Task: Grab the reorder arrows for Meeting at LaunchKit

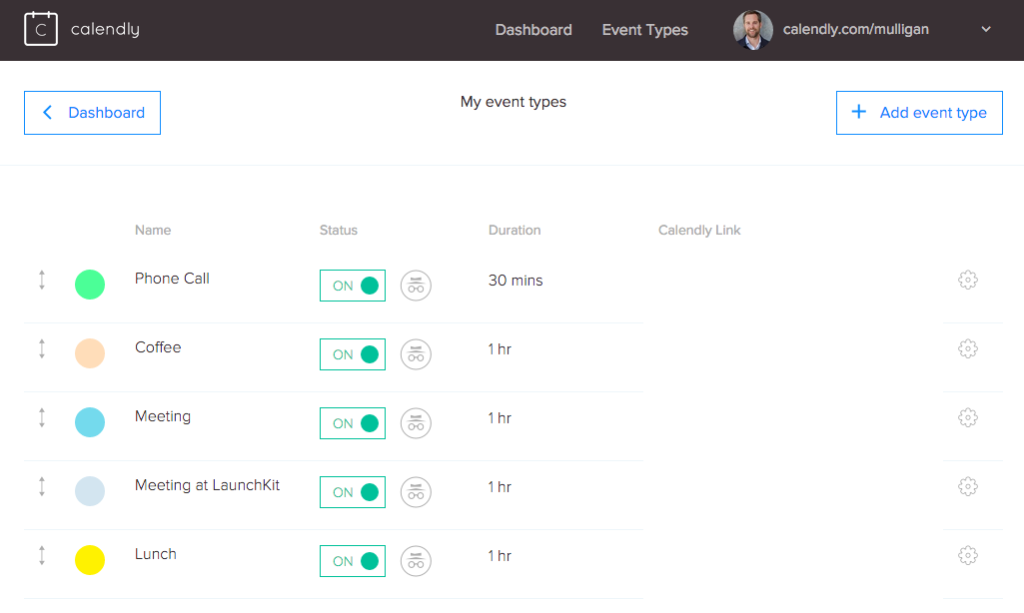Action: point(42,486)
